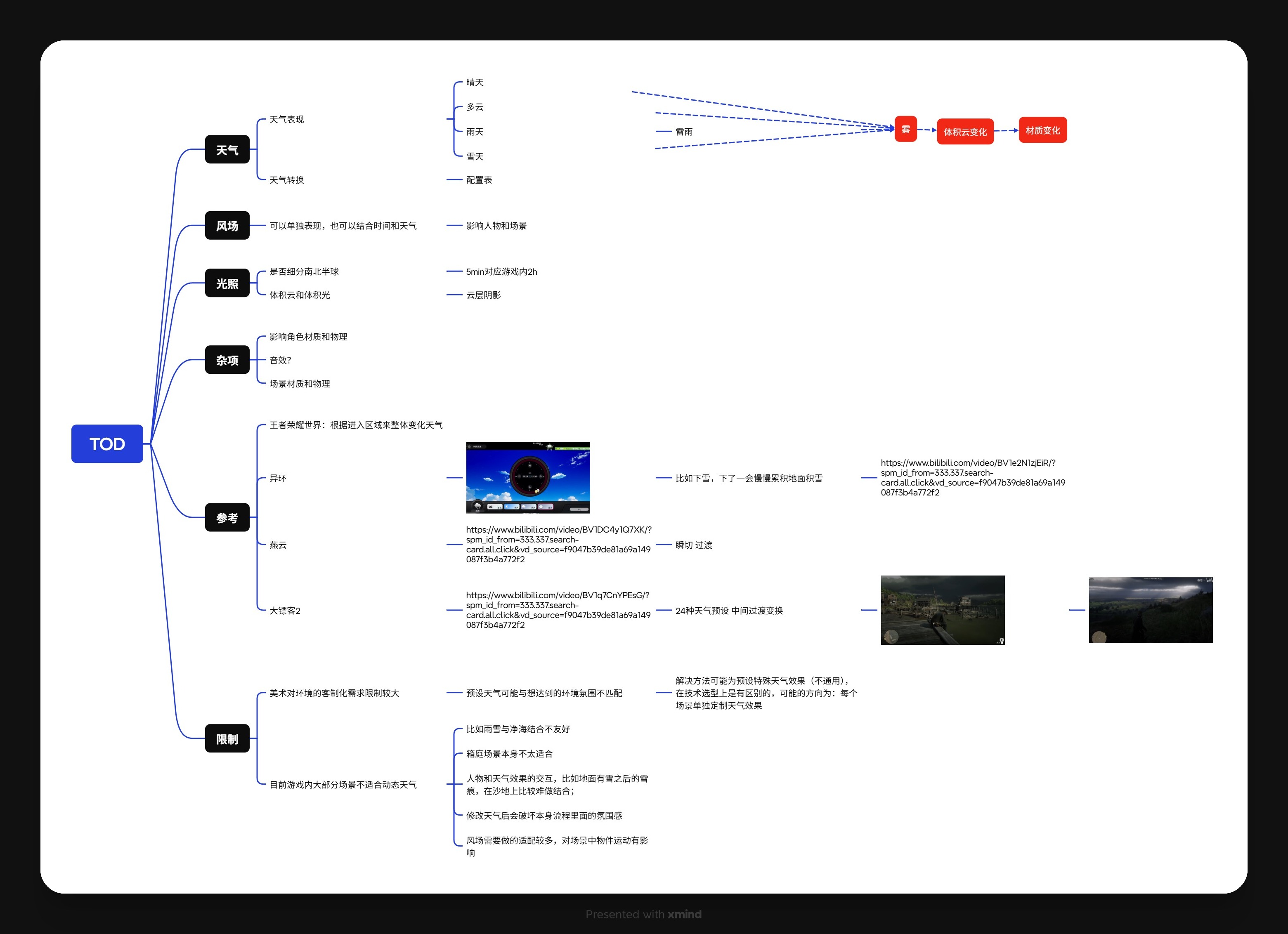Image resolution: width=1288 pixels, height=934 pixels.
Task: Select the 参考 main topic node
Action: click(x=227, y=517)
